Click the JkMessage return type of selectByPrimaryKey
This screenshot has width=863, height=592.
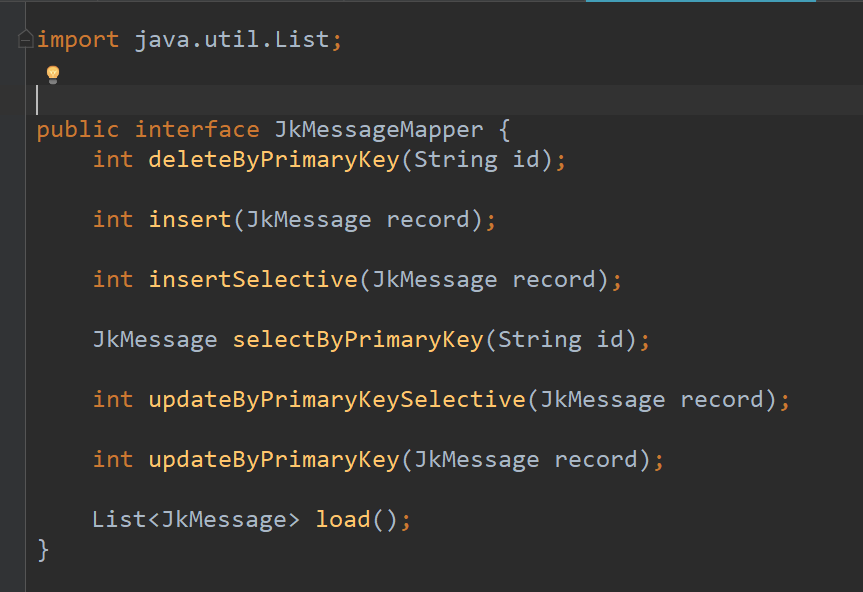(x=154, y=340)
